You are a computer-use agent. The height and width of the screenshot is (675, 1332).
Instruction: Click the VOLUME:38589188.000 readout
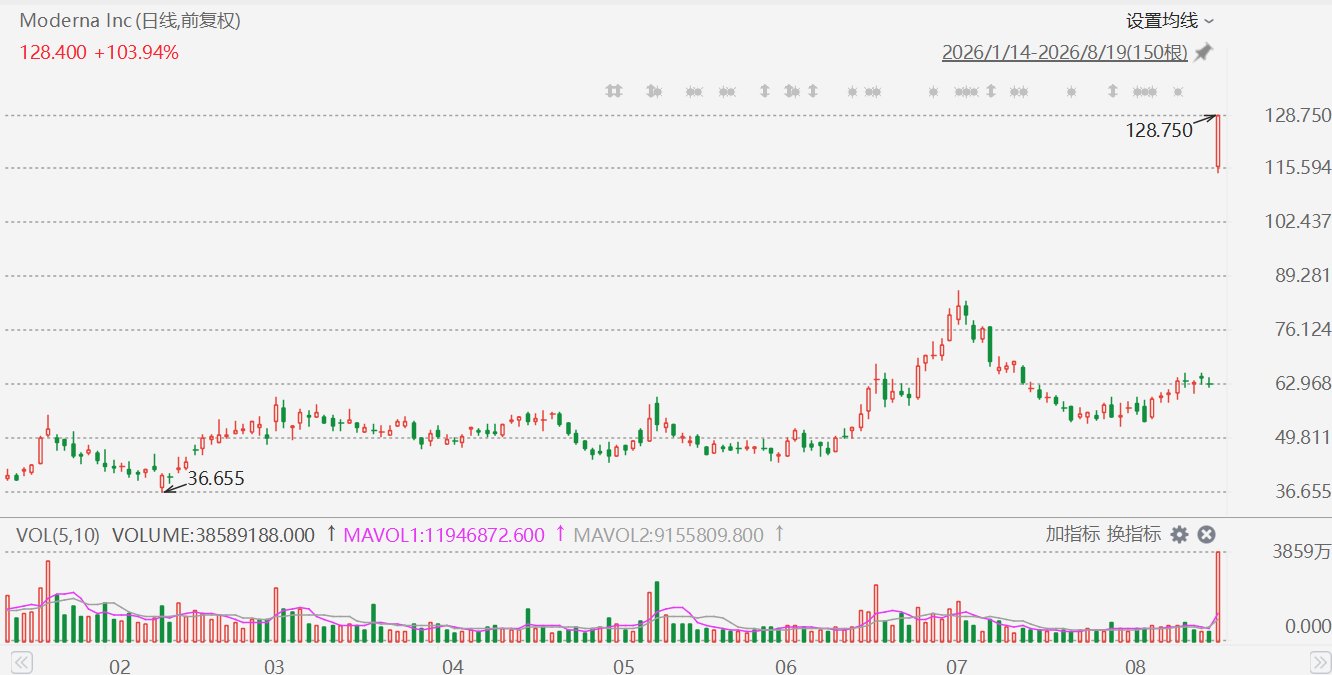pyautogui.click(x=213, y=535)
